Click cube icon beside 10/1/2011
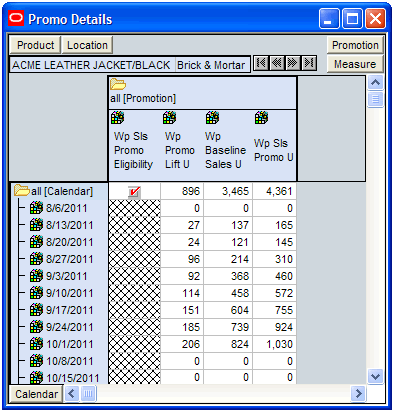The image size is (394, 413). click(x=36, y=344)
